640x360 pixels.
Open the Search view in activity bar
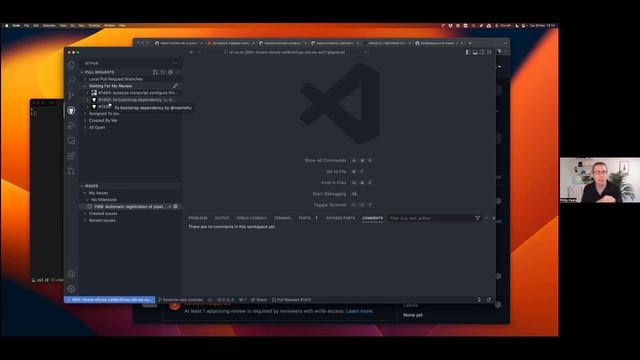coord(71,80)
